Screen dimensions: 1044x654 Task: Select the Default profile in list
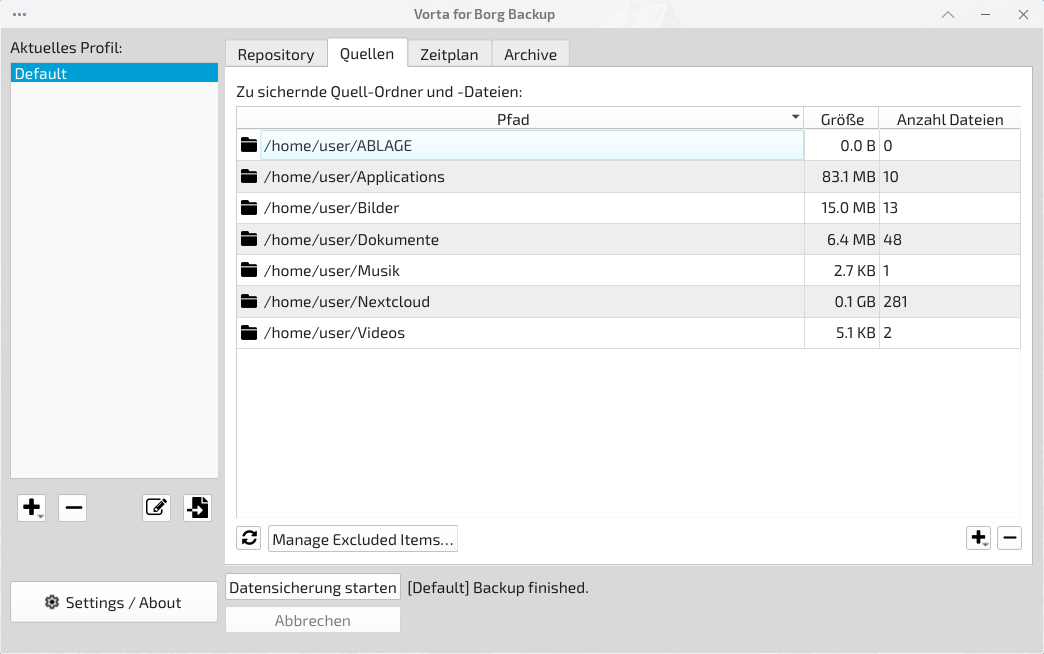click(114, 74)
